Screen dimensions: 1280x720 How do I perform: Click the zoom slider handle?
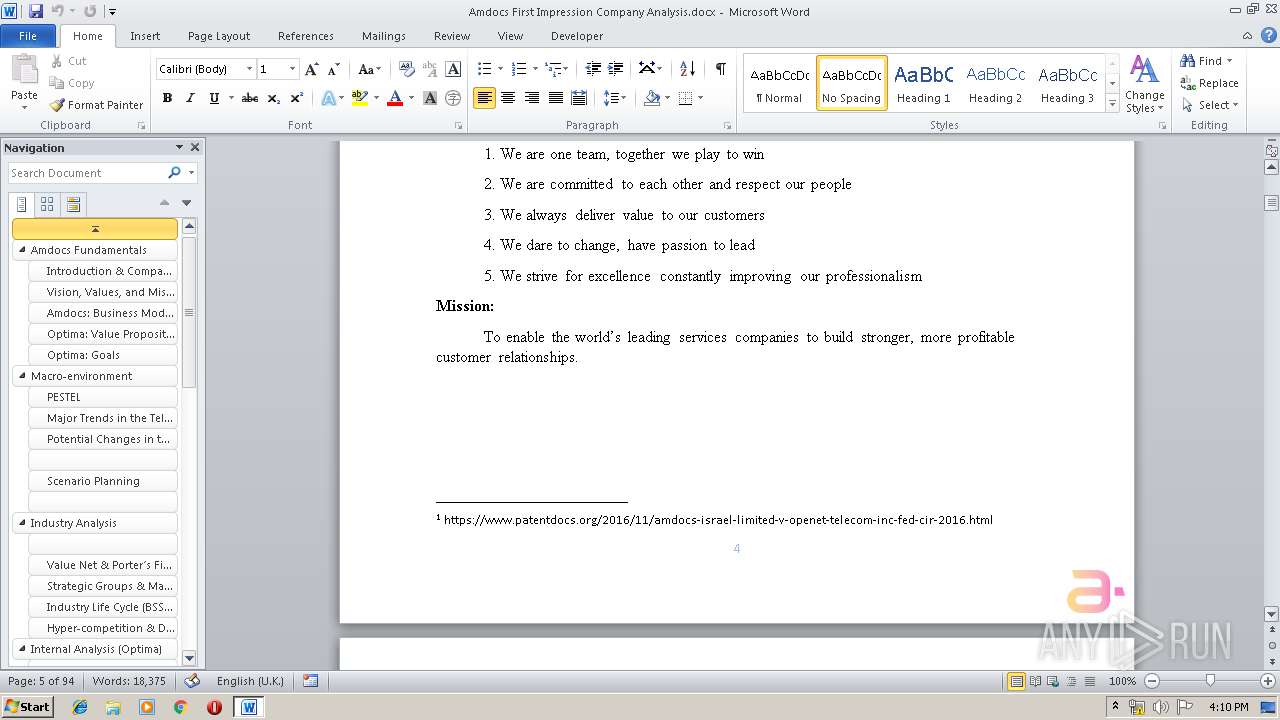pos(1210,680)
